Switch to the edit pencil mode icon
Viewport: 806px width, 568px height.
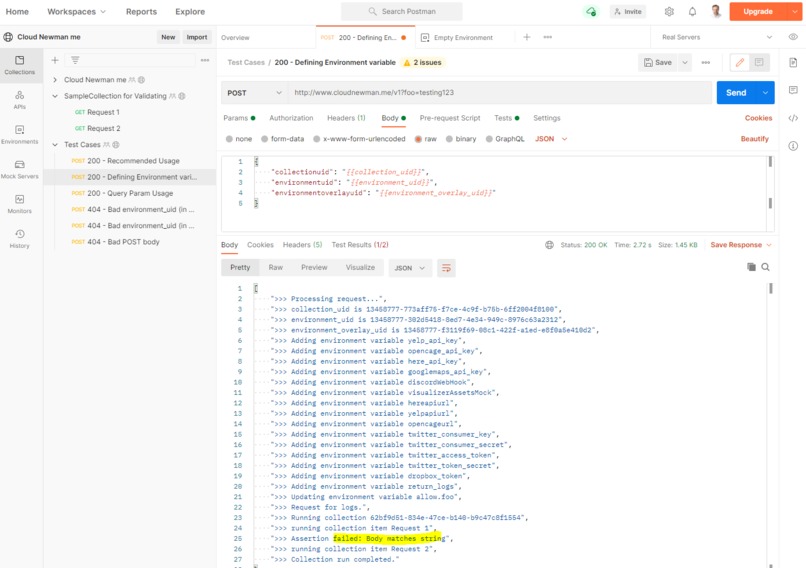[740, 62]
